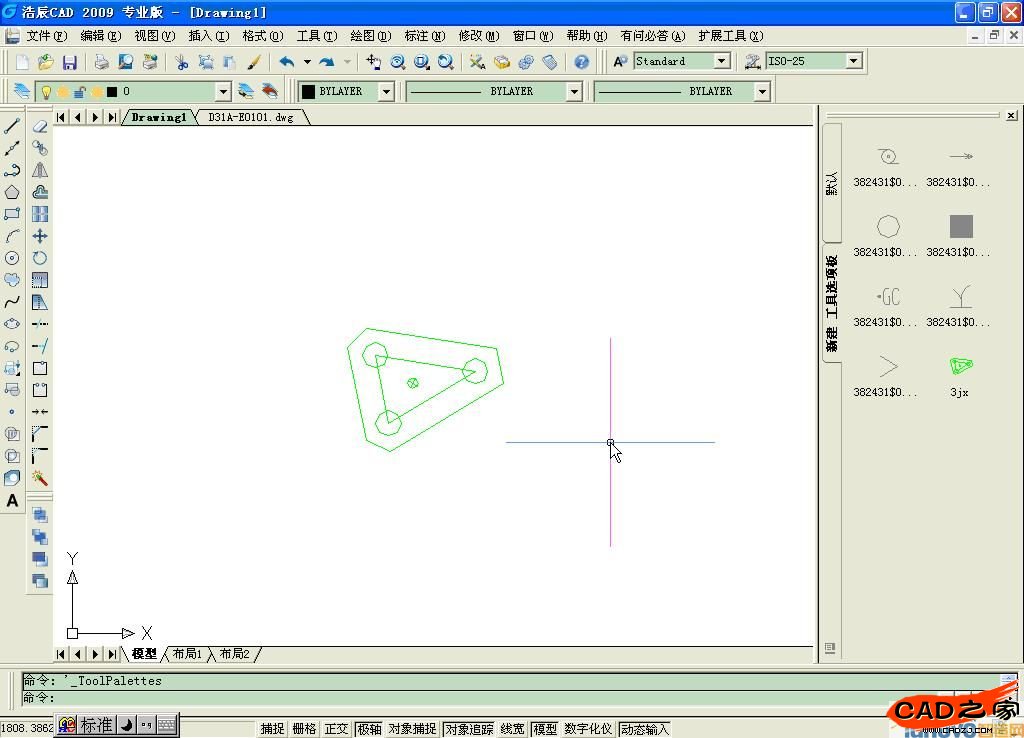Insert the 3jx block from tool palette

click(961, 368)
